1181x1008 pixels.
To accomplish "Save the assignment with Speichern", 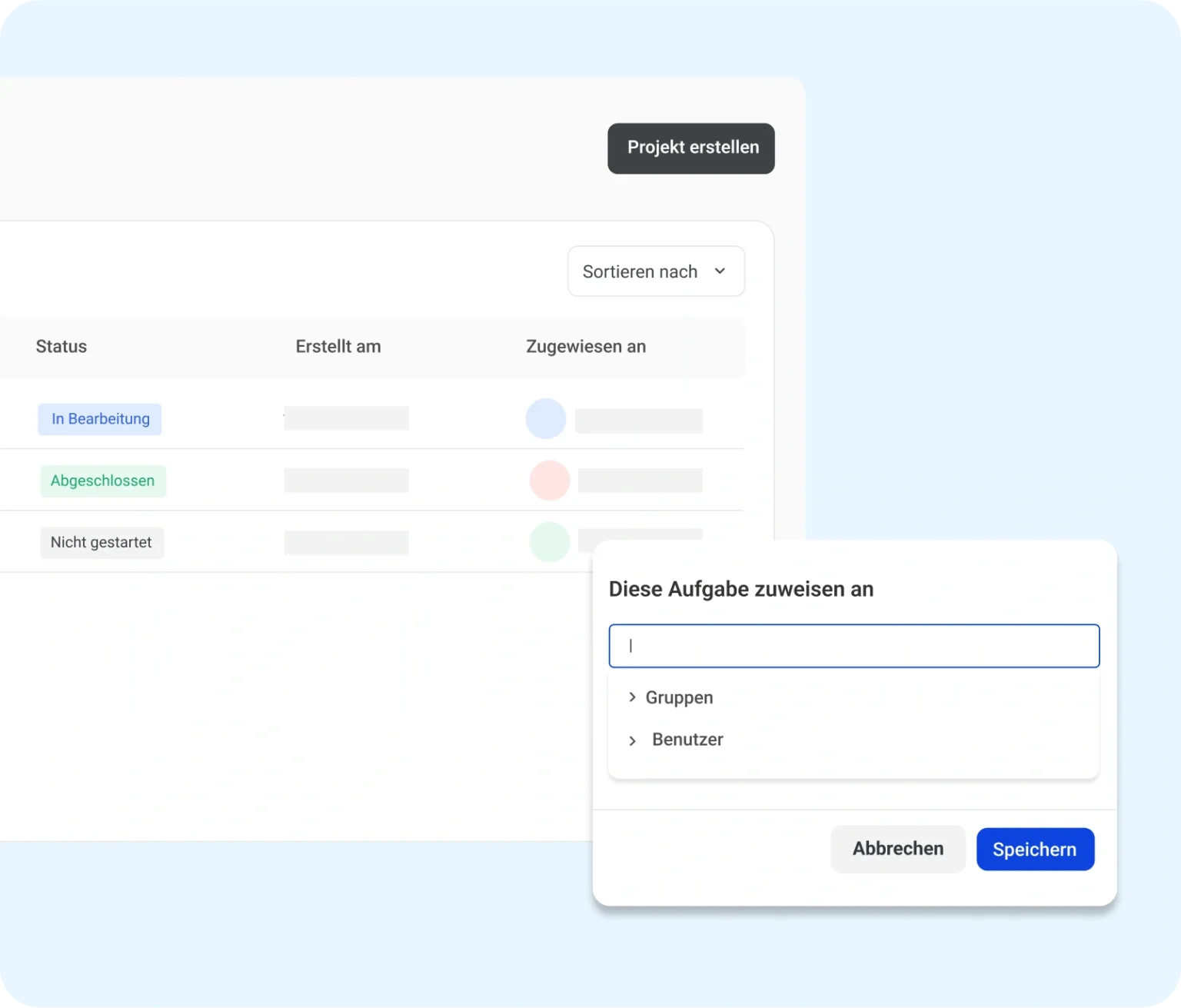I will [1035, 850].
